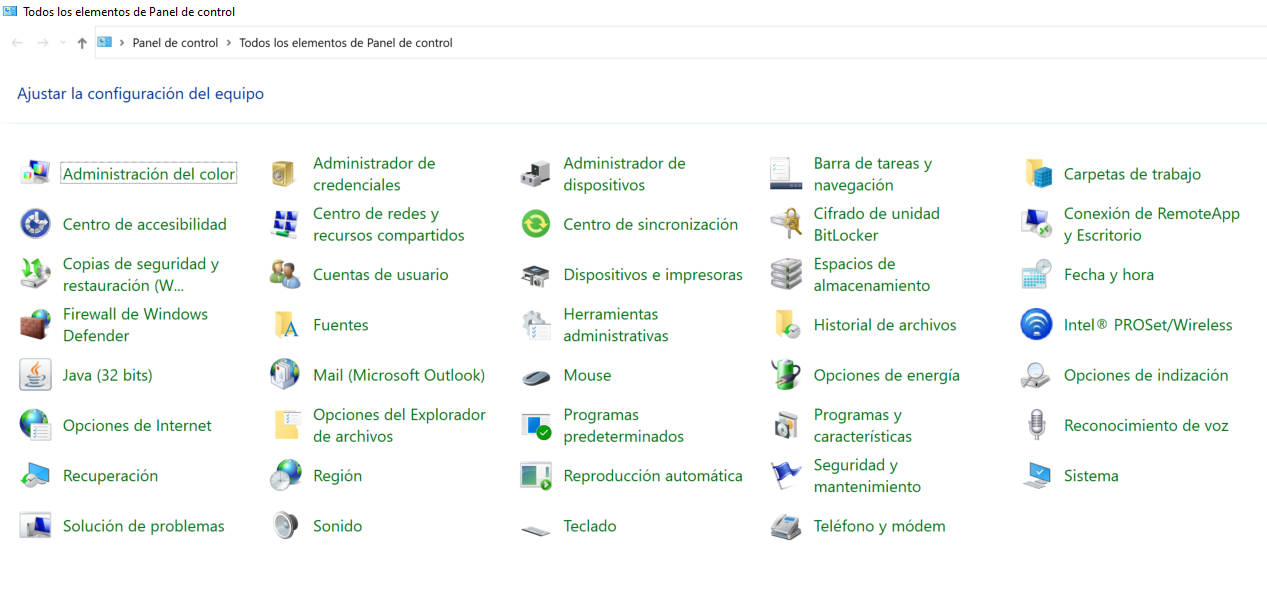Image resolution: width=1267 pixels, height=597 pixels.
Task: Click the Centro de accesibilidad icon
Action: (x=35, y=224)
